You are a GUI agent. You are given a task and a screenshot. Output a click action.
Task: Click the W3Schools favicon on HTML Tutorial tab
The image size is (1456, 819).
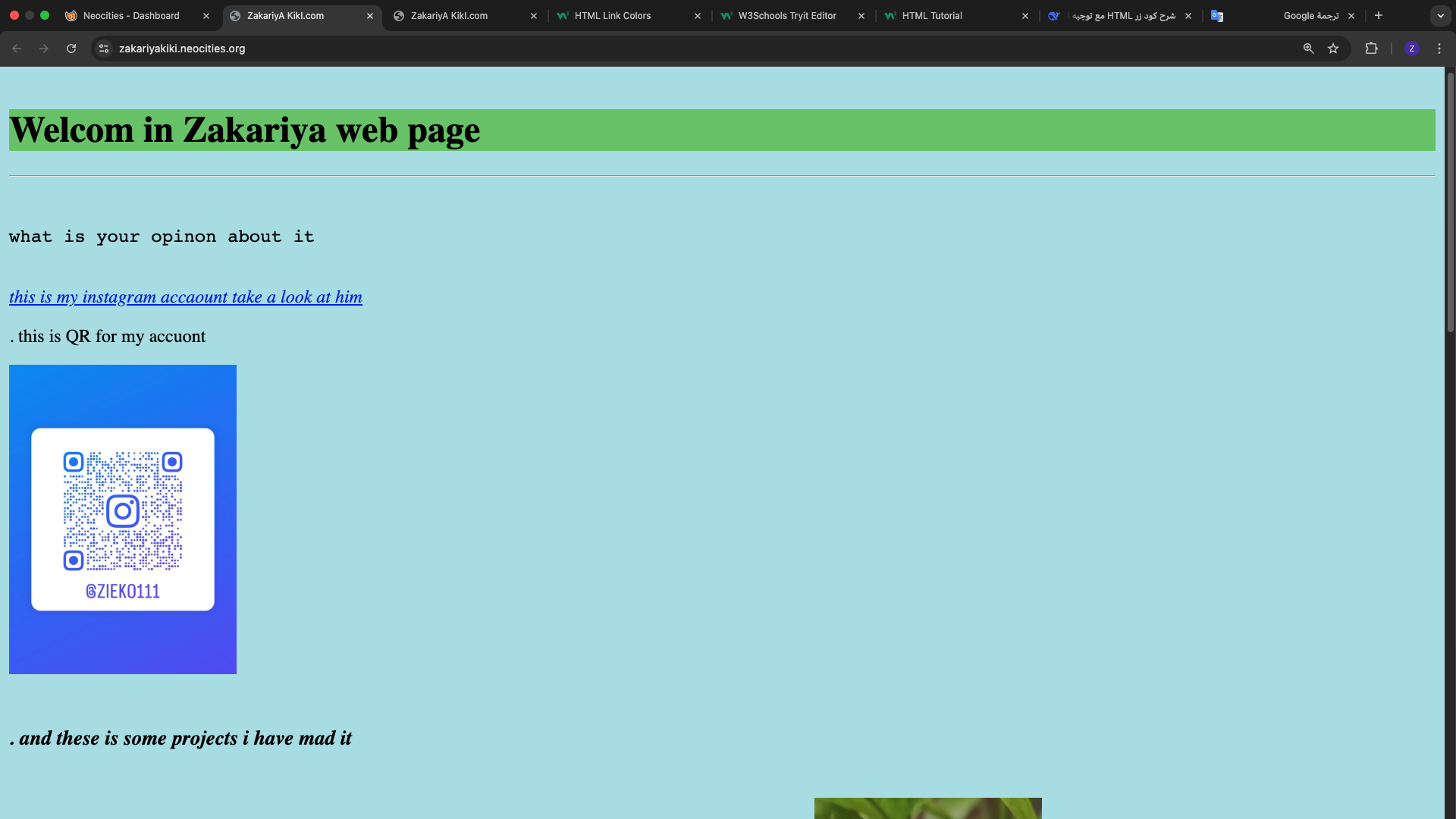point(890,16)
